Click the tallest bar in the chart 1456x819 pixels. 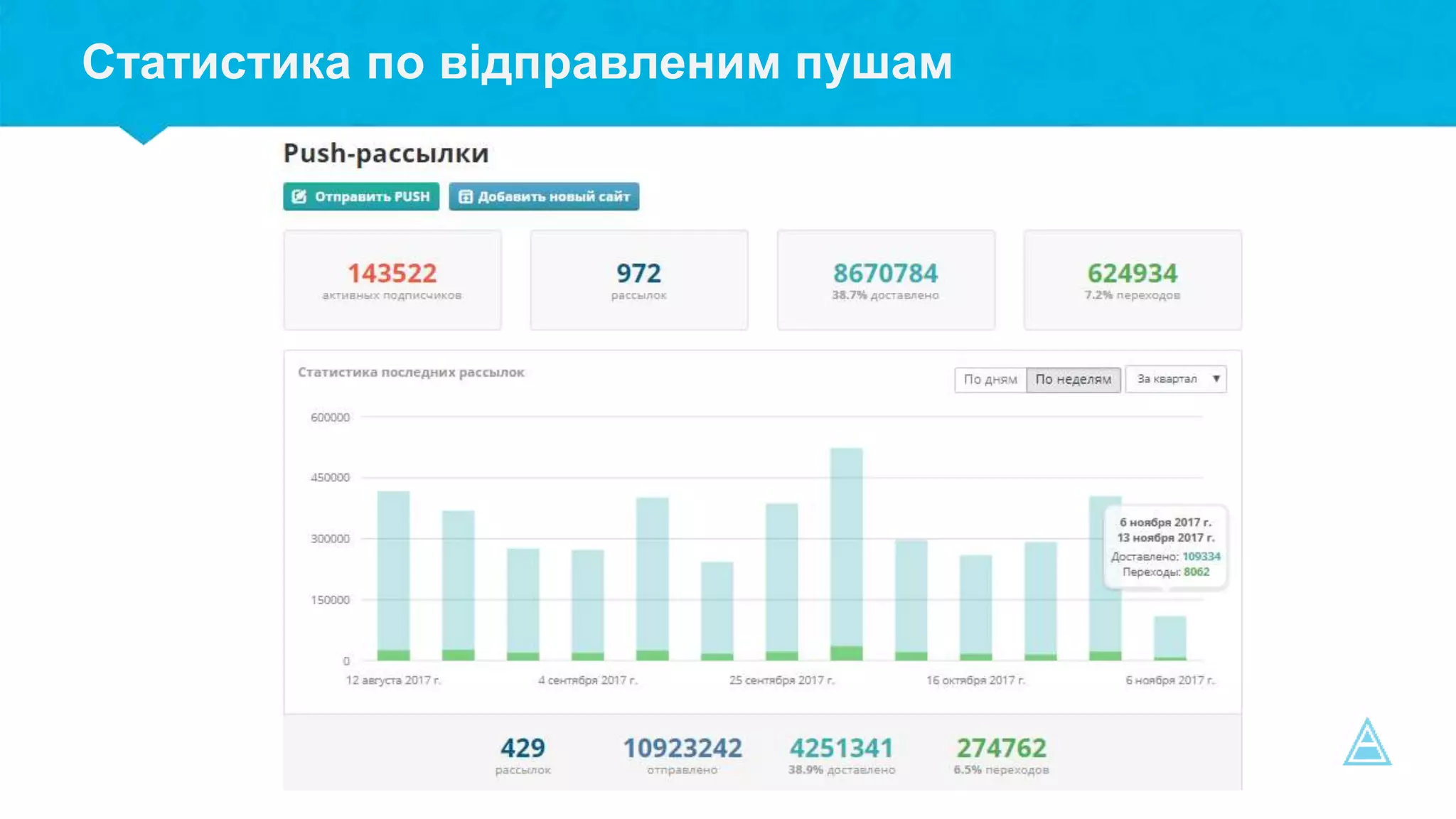point(846,554)
